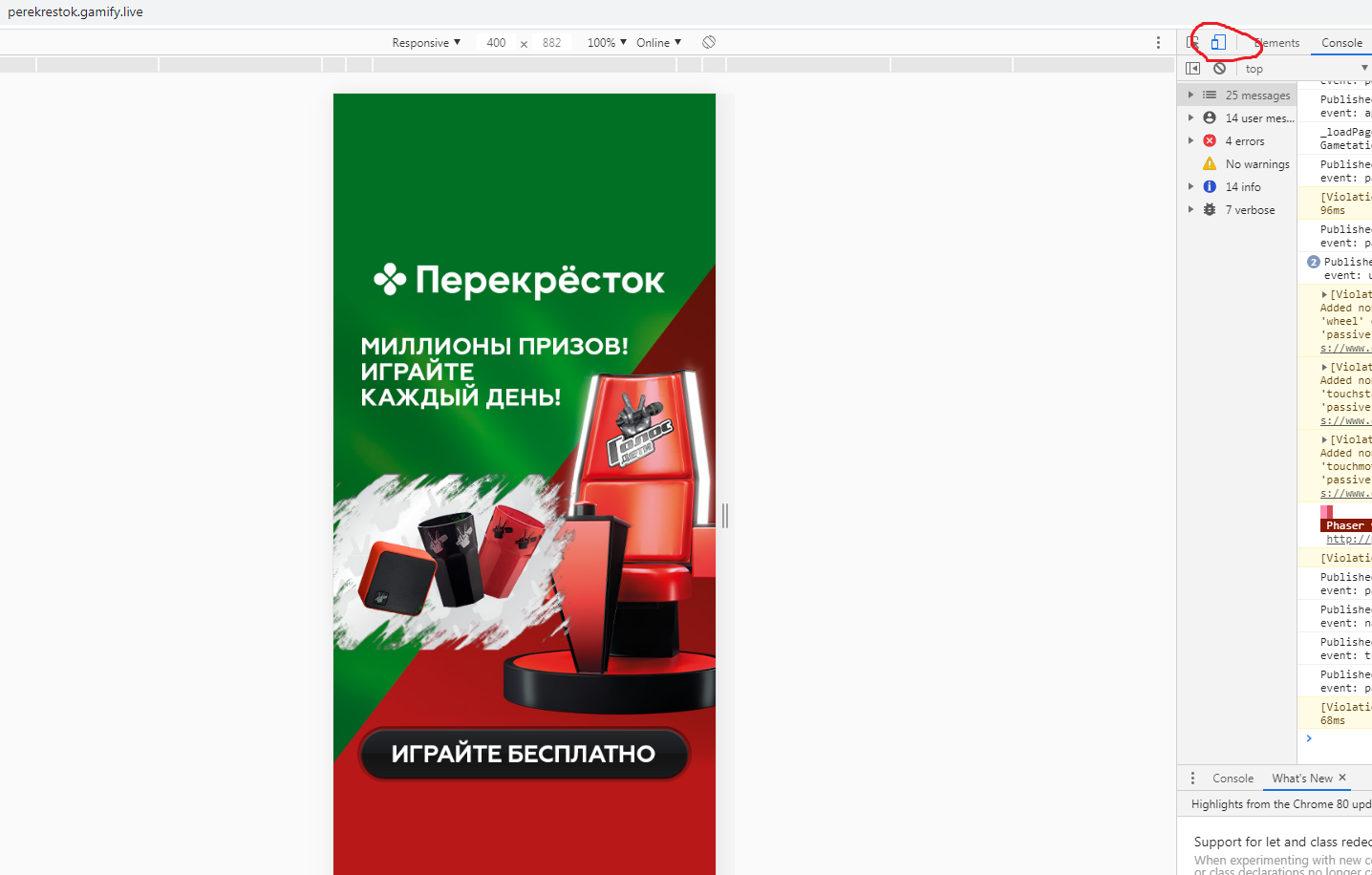Select the red errors icon

tap(1210, 140)
